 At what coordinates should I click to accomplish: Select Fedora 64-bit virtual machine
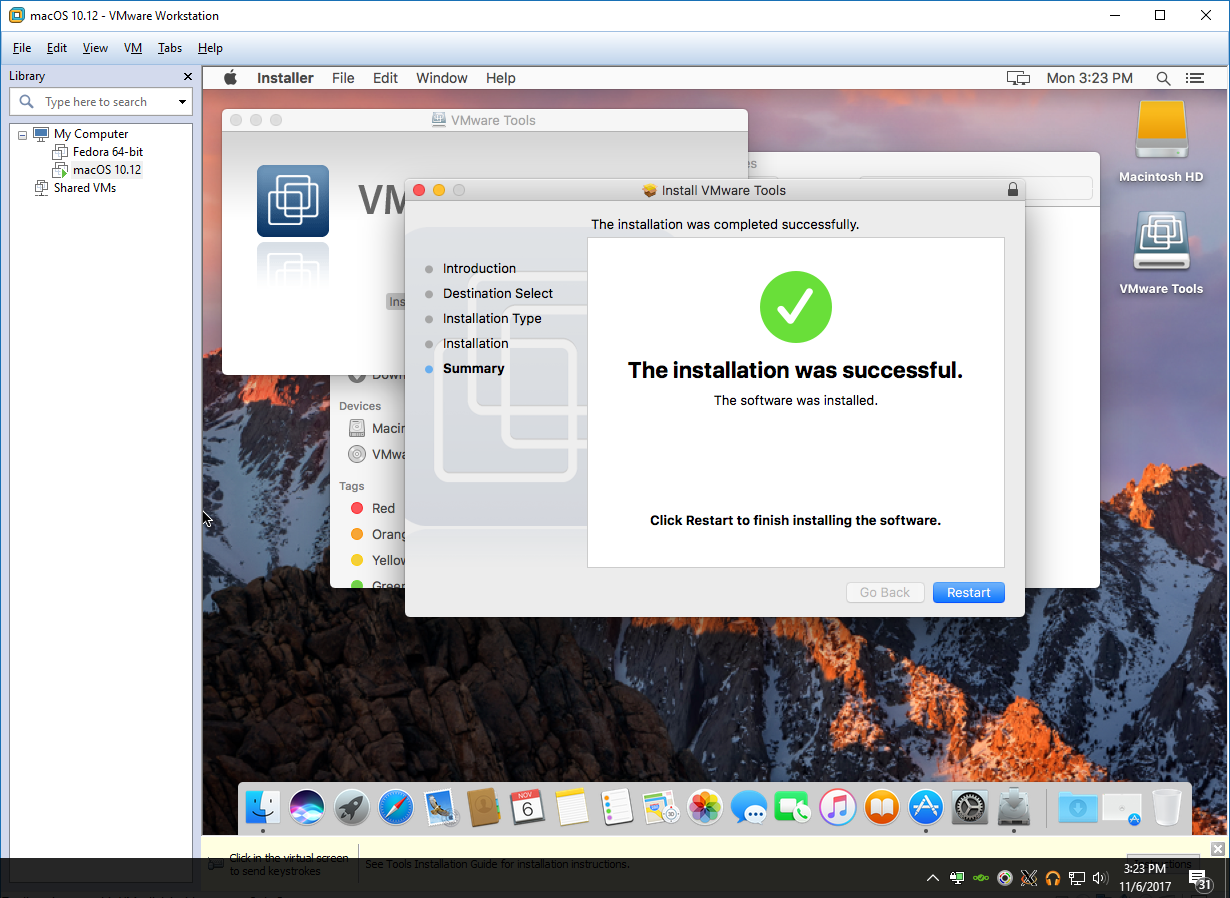click(107, 152)
